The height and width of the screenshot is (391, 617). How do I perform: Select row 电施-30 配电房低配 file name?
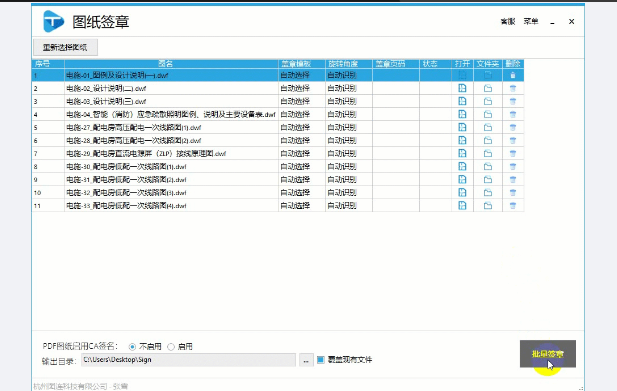(126, 166)
